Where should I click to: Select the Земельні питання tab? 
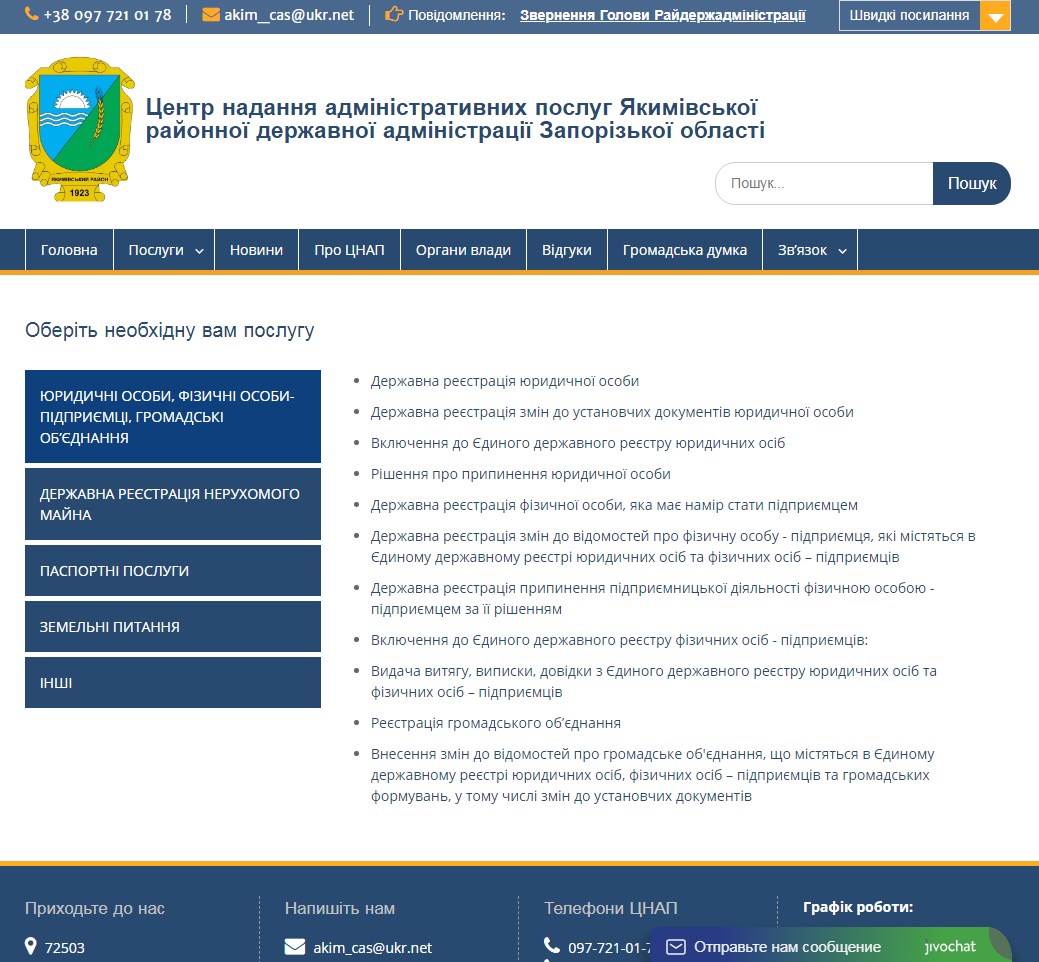(x=173, y=627)
